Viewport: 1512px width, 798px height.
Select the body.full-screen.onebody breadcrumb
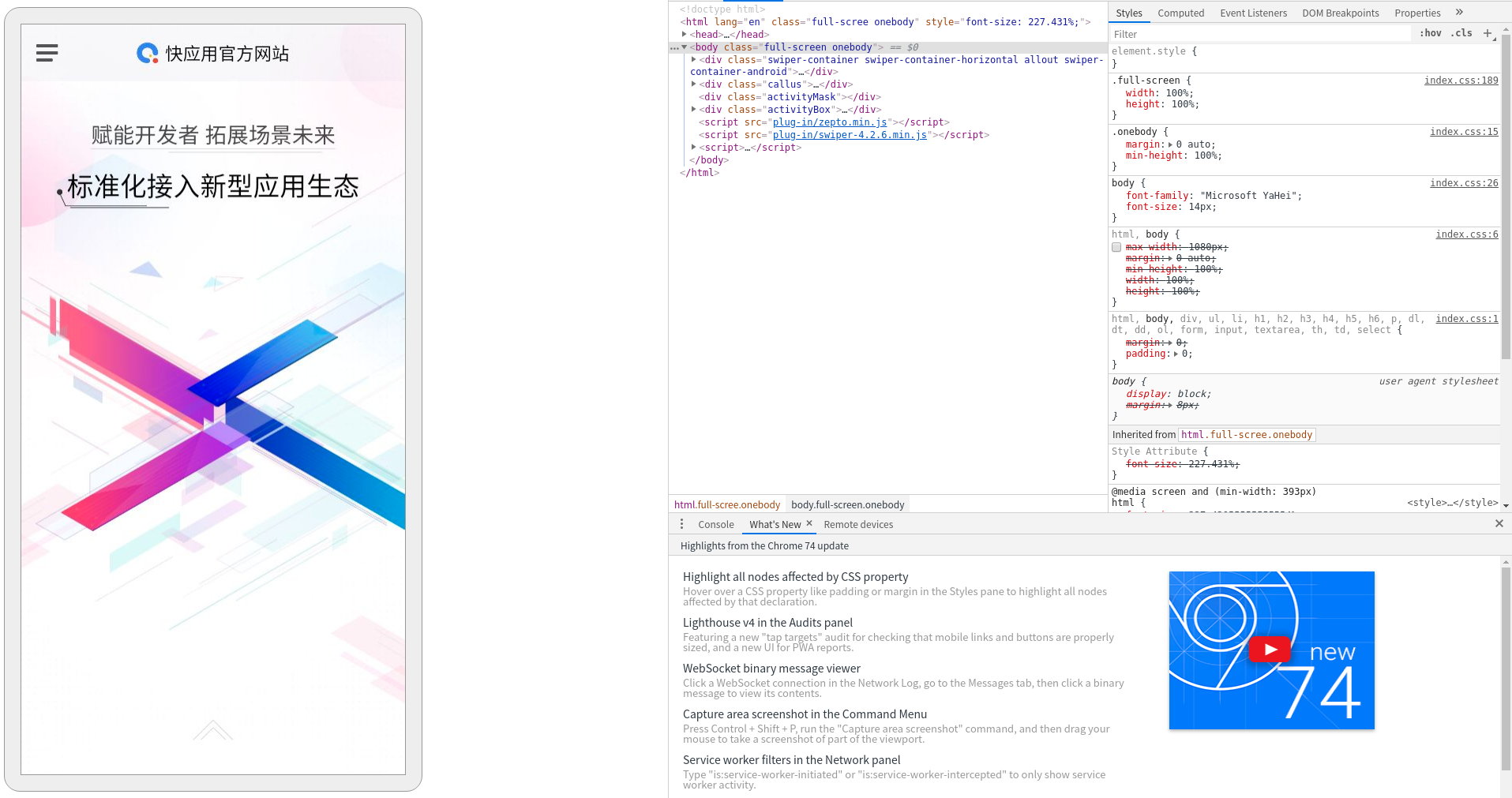click(847, 504)
